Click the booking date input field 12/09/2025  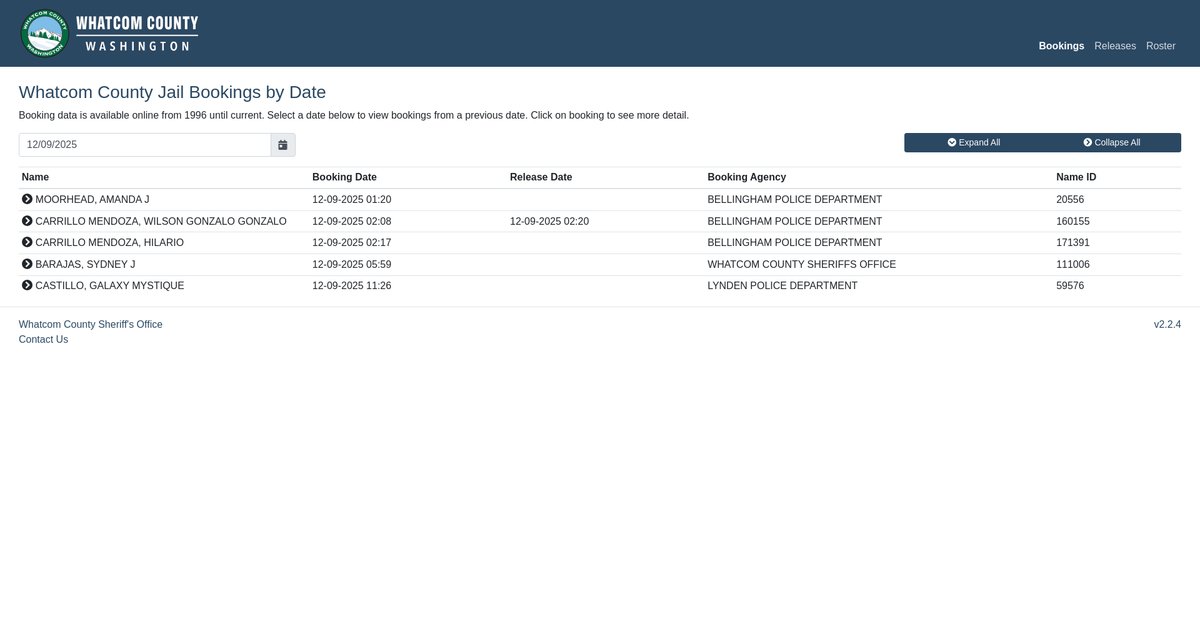click(x=145, y=145)
